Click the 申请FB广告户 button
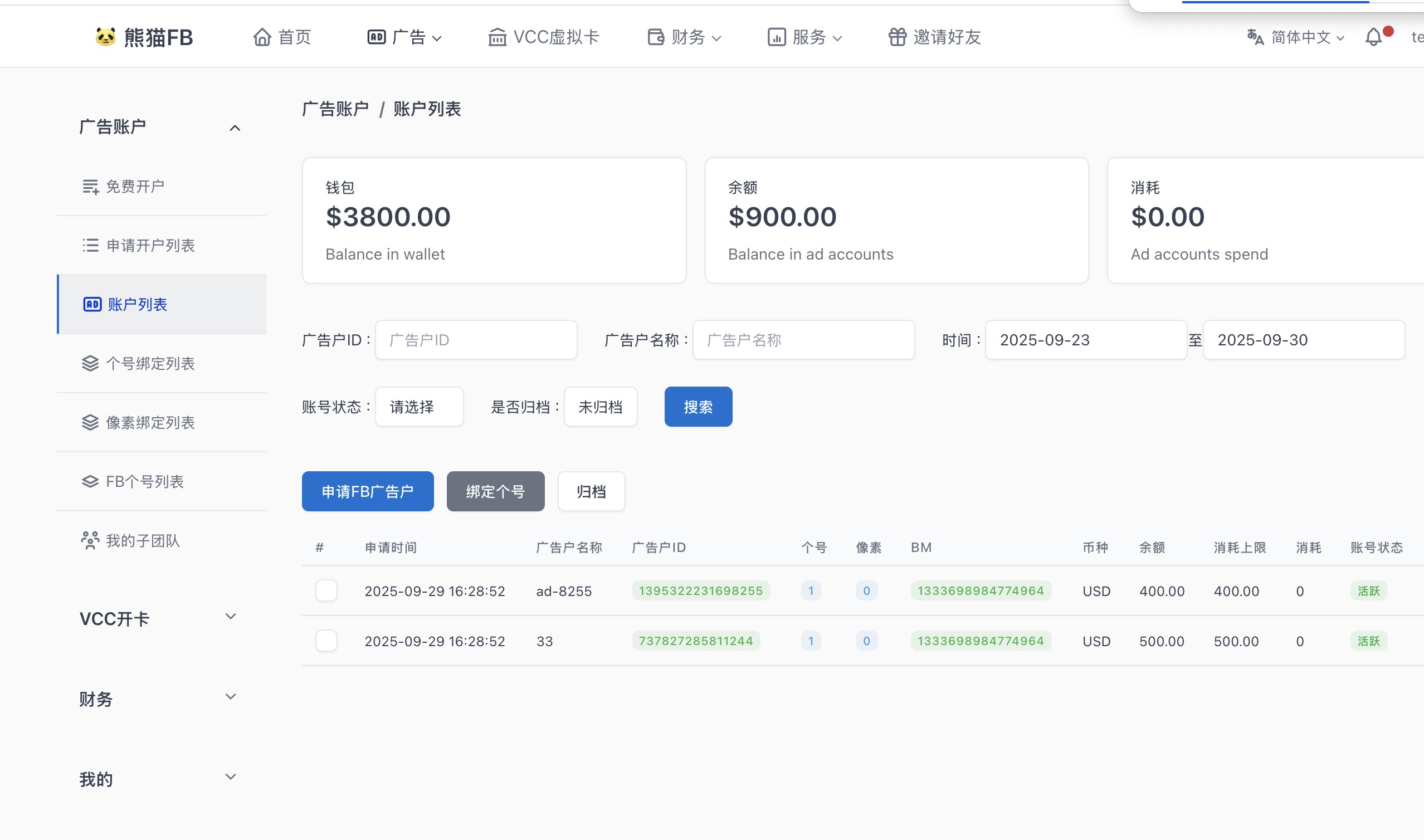Screen dimensions: 1424x840 pos(367,491)
